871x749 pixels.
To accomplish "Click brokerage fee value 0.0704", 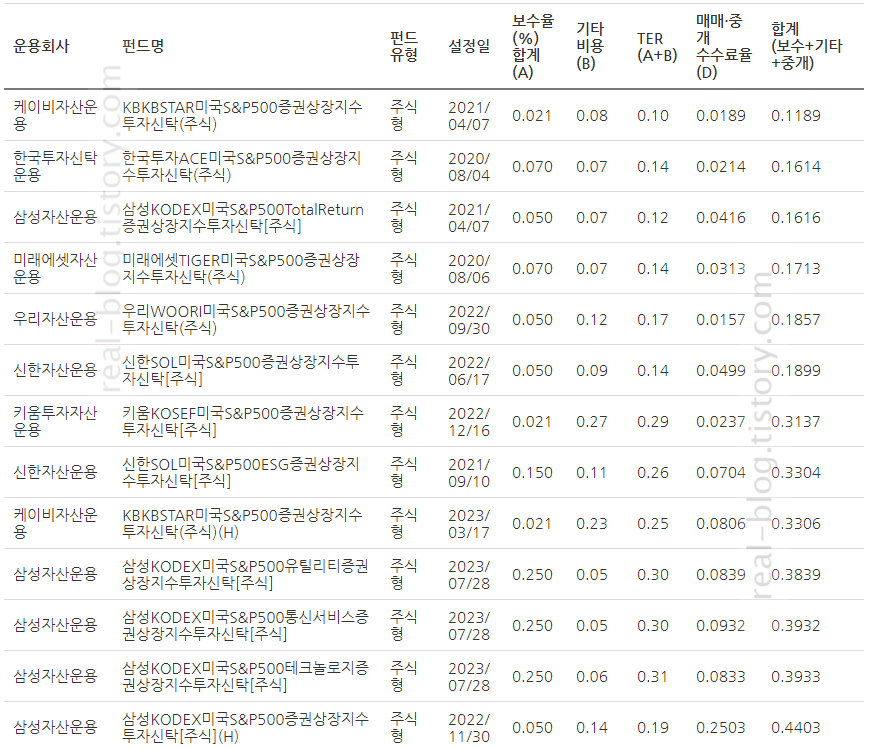I will (x=720, y=473).
